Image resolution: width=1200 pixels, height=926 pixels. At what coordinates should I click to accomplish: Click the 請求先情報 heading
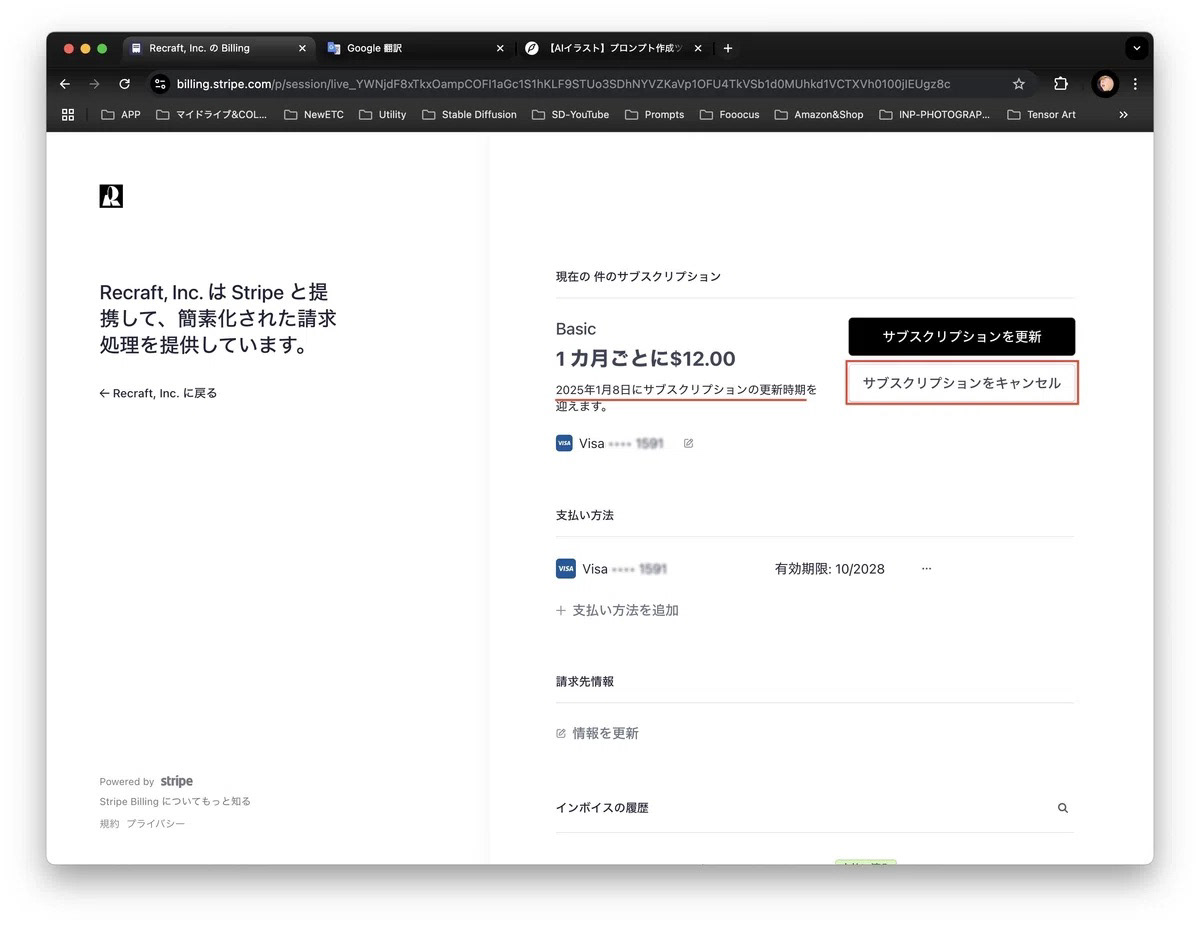585,681
